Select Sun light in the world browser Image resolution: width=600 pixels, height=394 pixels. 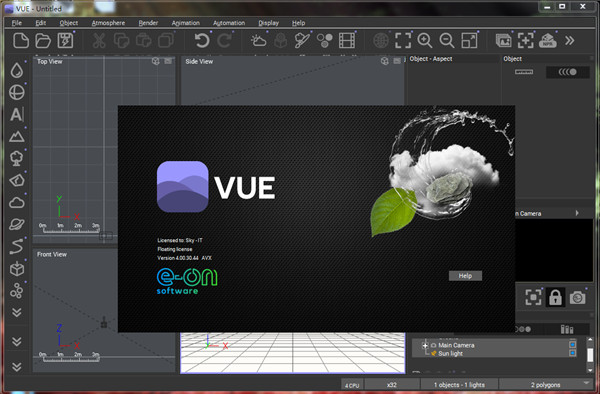pyautogui.click(x=450, y=353)
